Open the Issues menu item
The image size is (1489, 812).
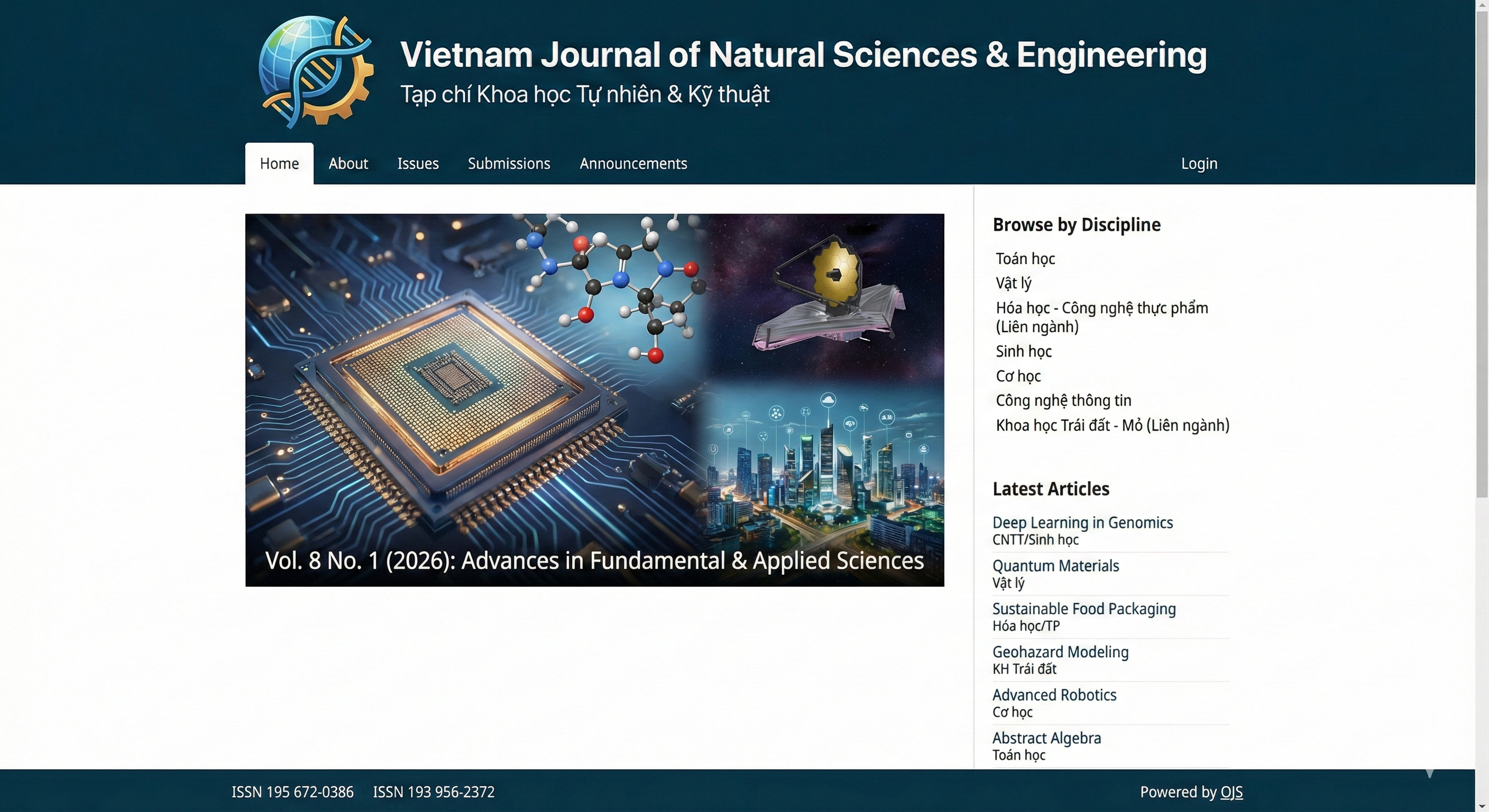[x=417, y=163]
